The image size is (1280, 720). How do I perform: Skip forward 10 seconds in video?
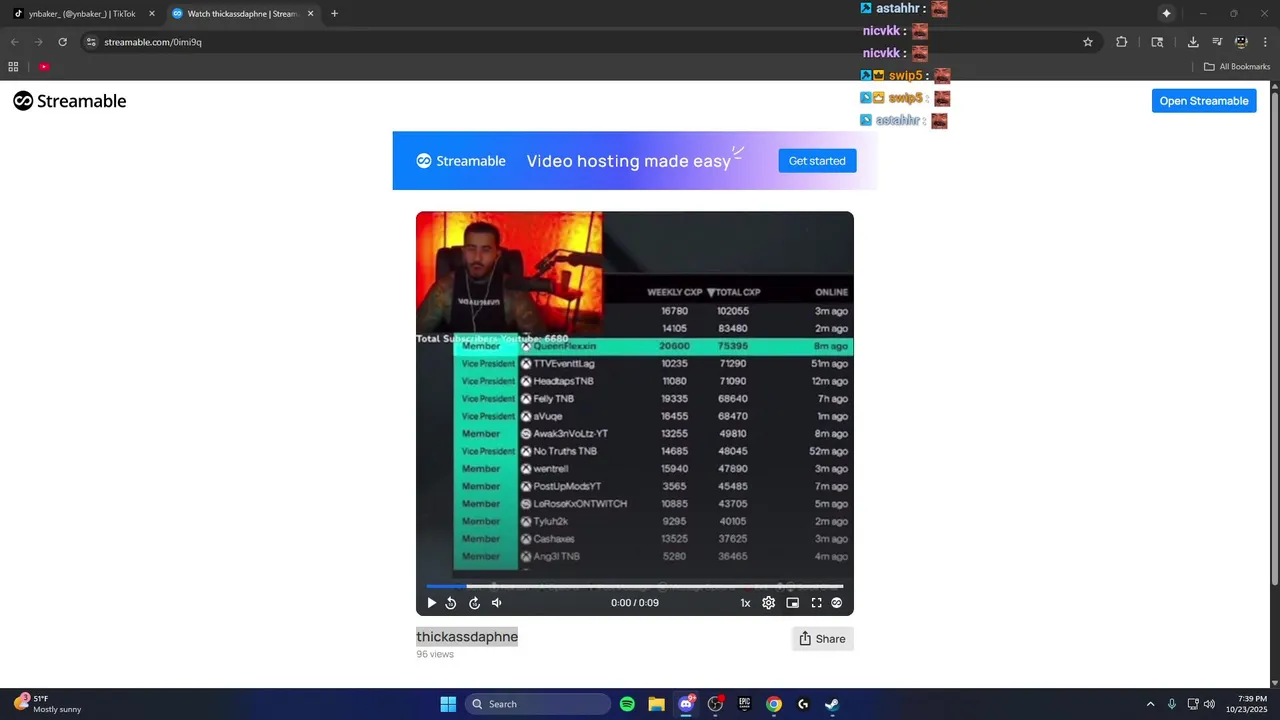click(474, 603)
